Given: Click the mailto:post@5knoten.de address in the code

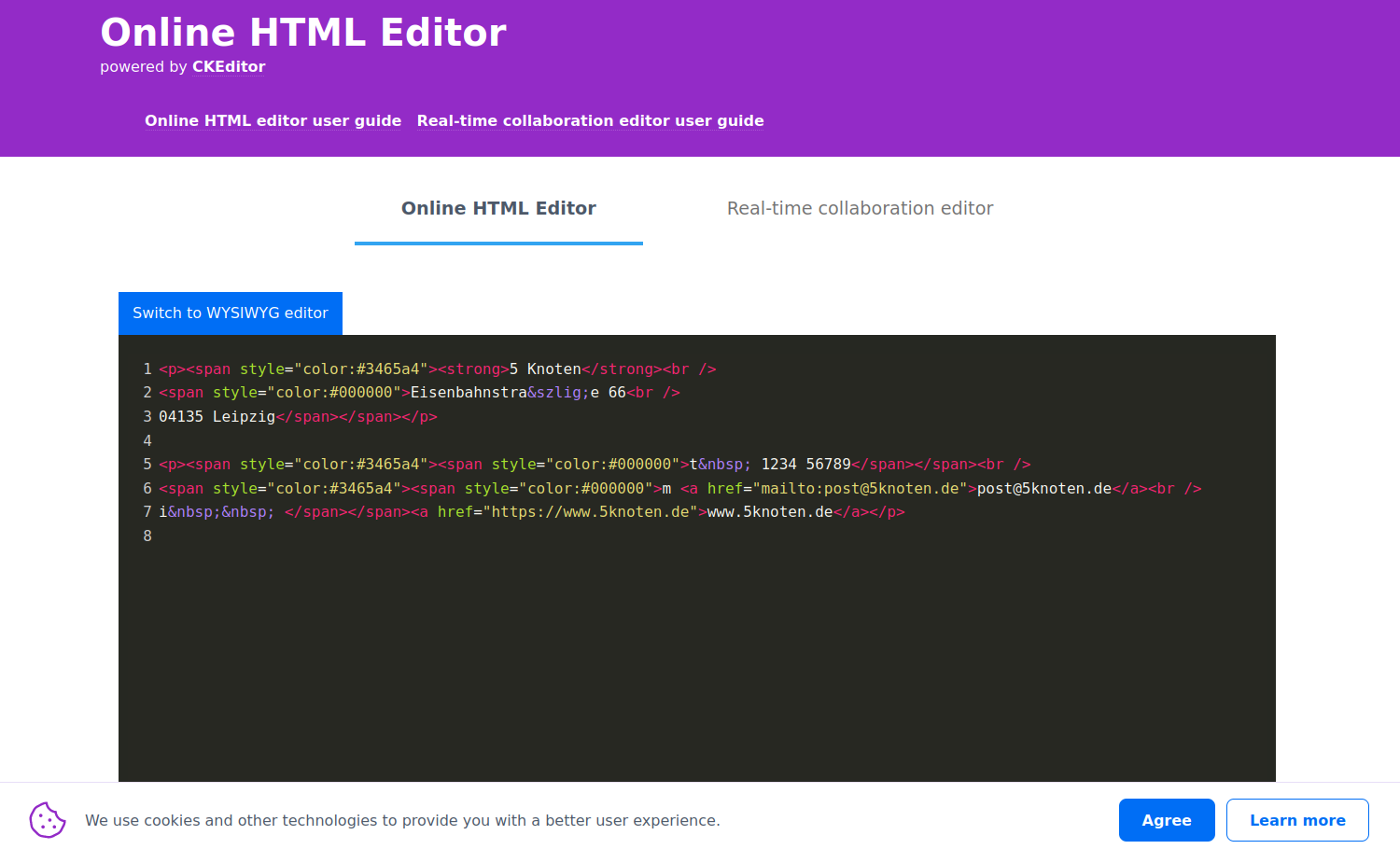Looking at the screenshot, I should (x=860, y=488).
